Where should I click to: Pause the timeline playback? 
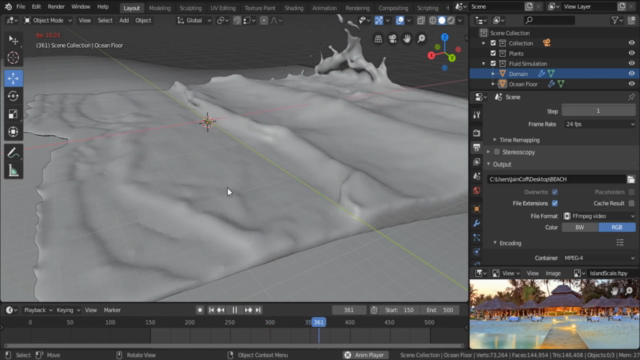pos(234,310)
